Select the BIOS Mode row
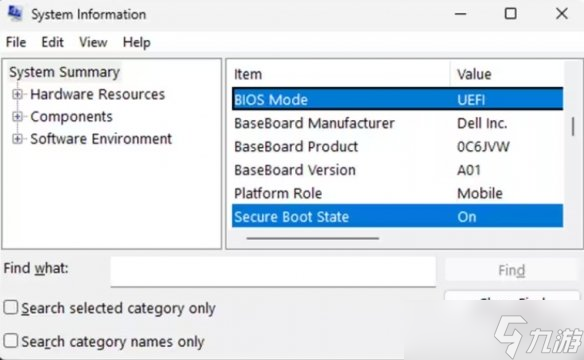Screen dimensions: 584x360 point(397,99)
